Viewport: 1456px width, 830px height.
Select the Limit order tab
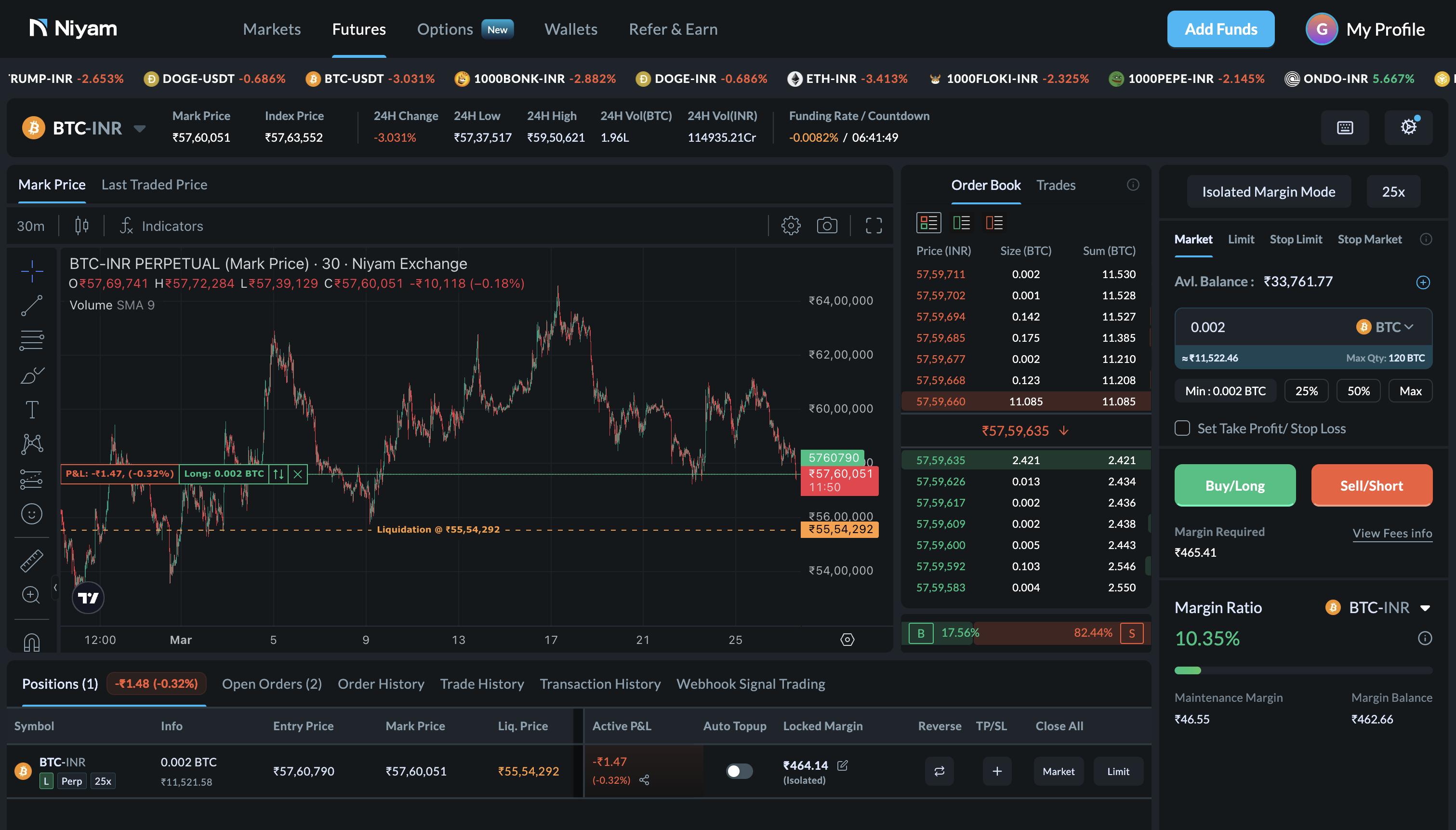click(1241, 240)
